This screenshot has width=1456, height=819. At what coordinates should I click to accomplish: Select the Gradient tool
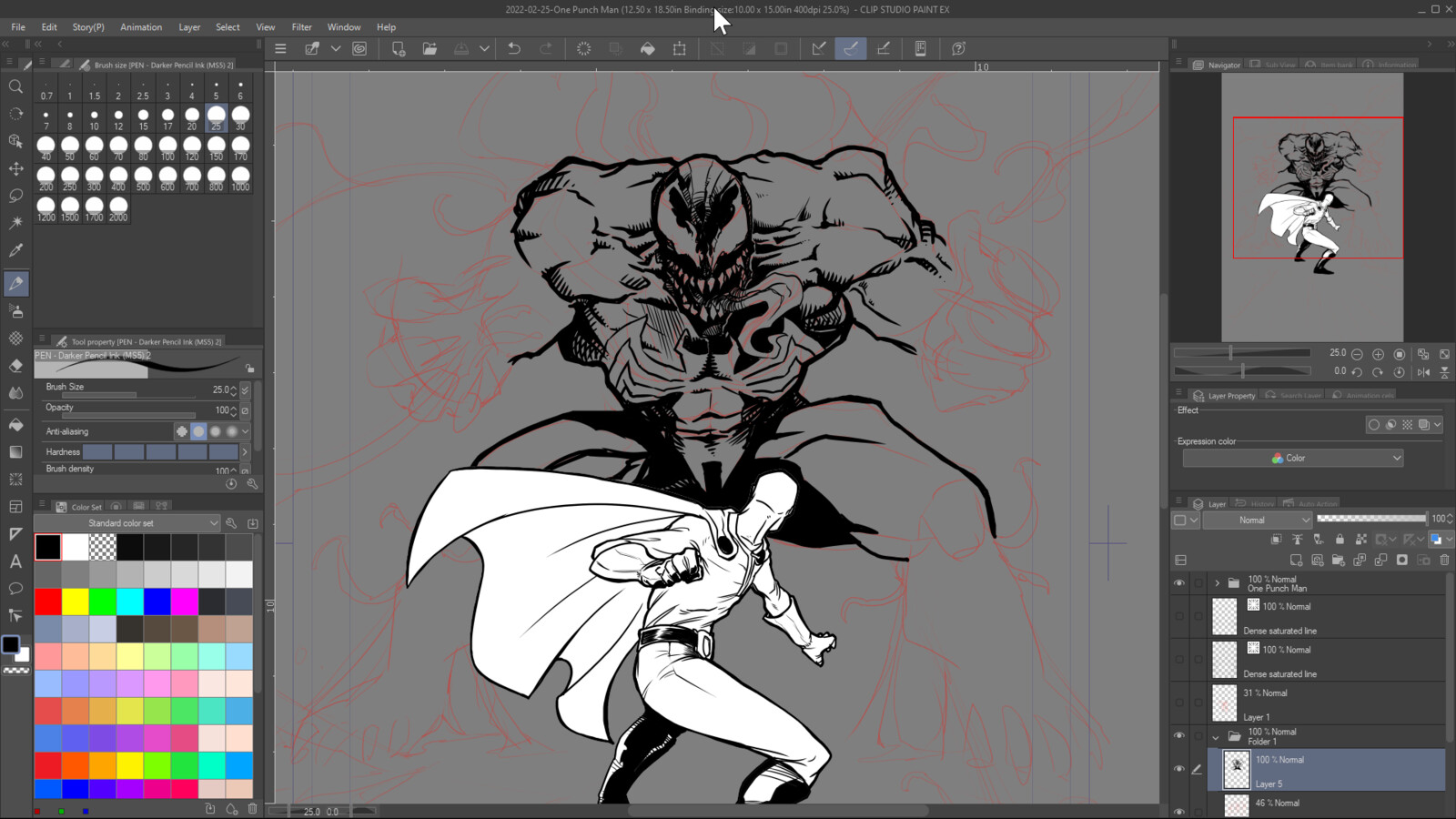[15, 451]
